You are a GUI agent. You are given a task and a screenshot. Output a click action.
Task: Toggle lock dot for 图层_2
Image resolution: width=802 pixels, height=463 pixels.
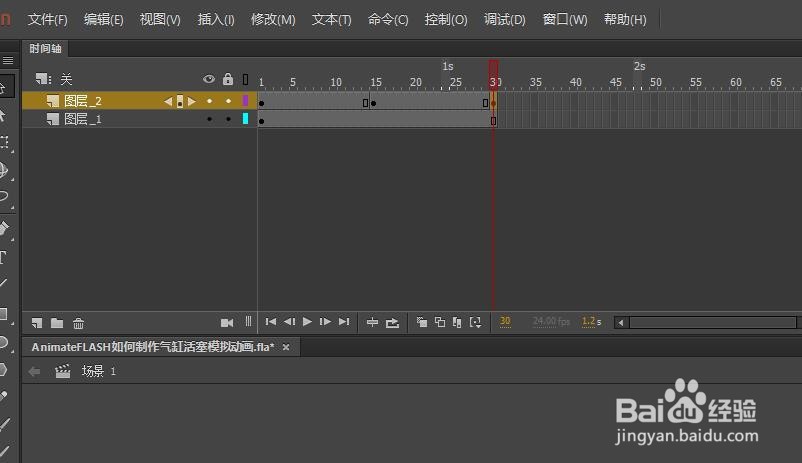pos(228,101)
